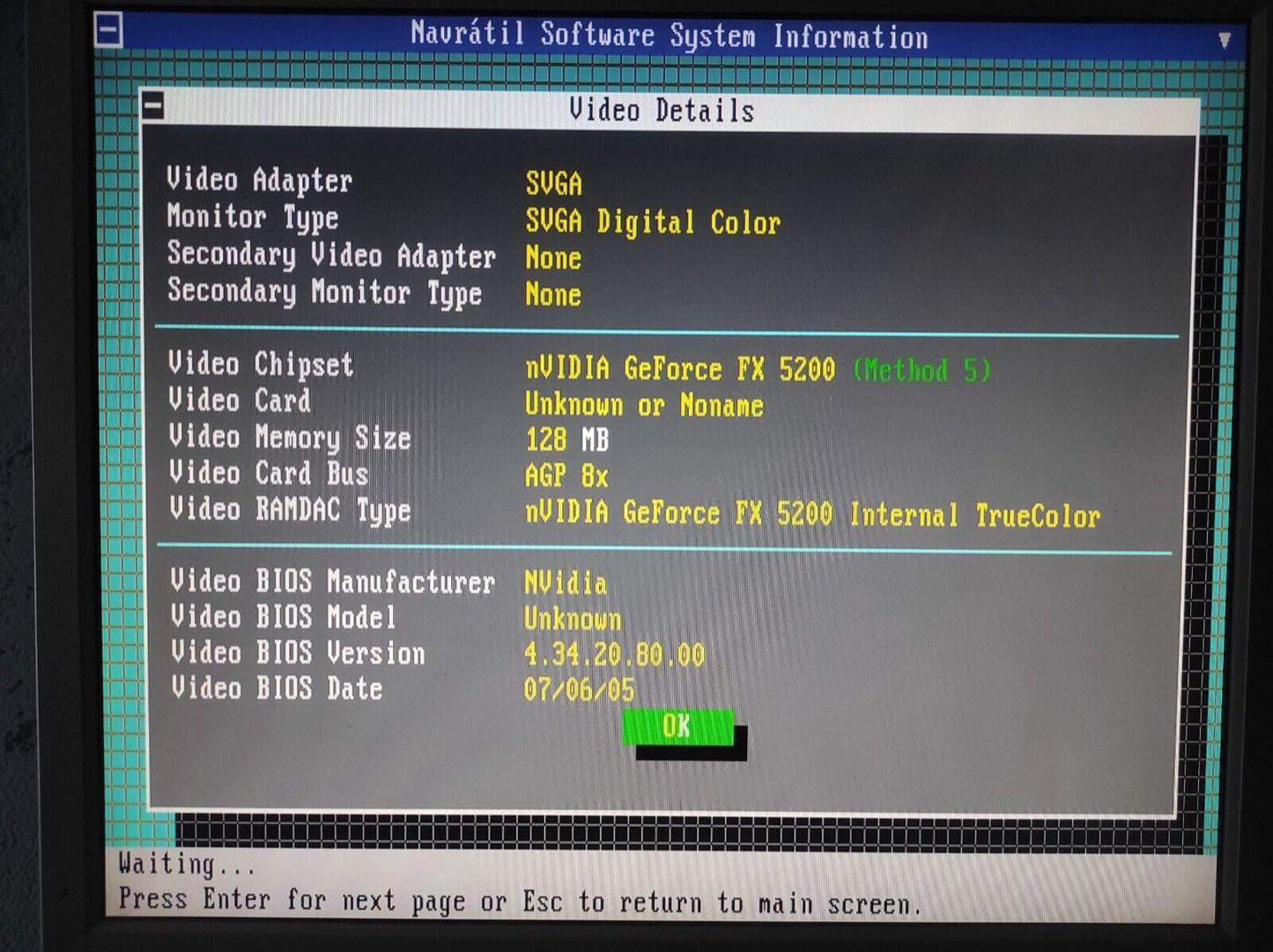Click the 128 MB video memory value
The image size is (1273, 952).
pos(566,439)
